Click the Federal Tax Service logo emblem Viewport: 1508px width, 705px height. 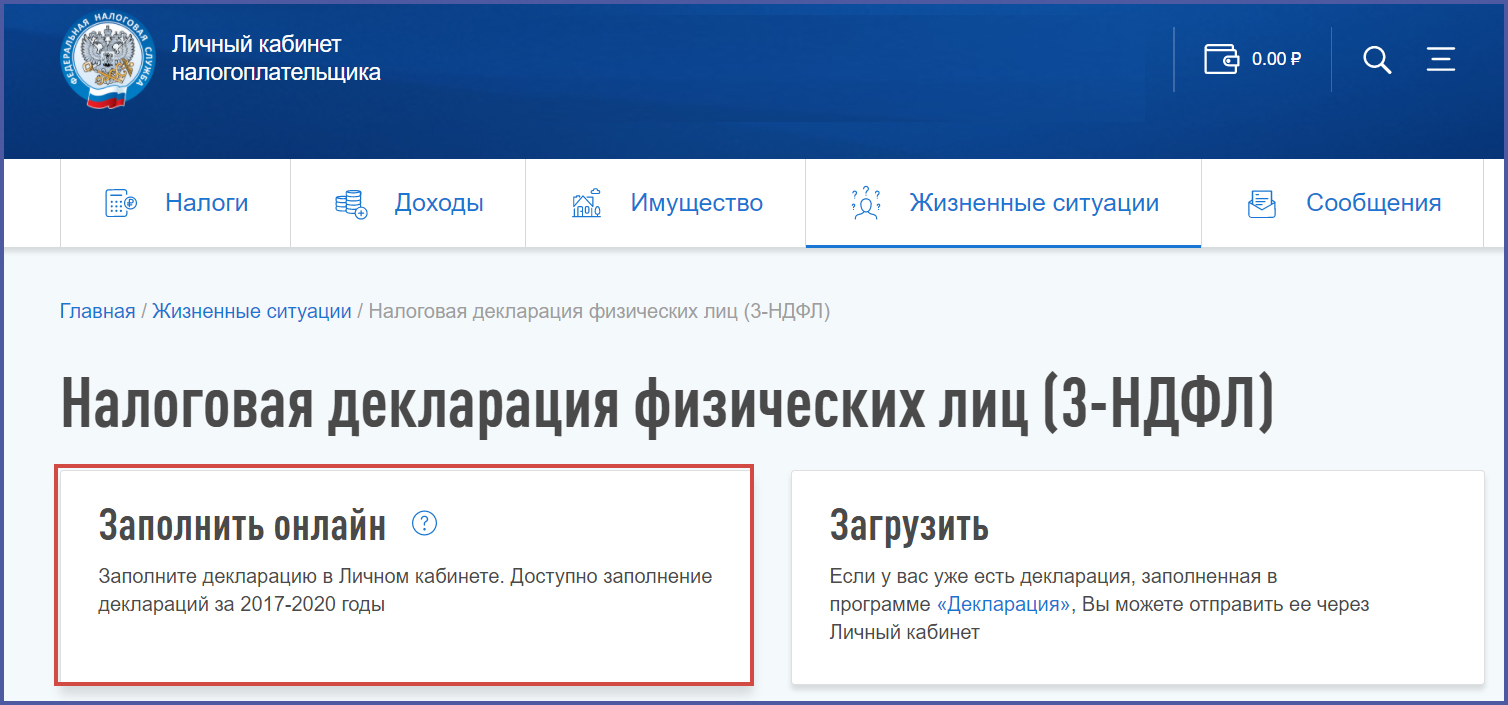click(x=106, y=59)
